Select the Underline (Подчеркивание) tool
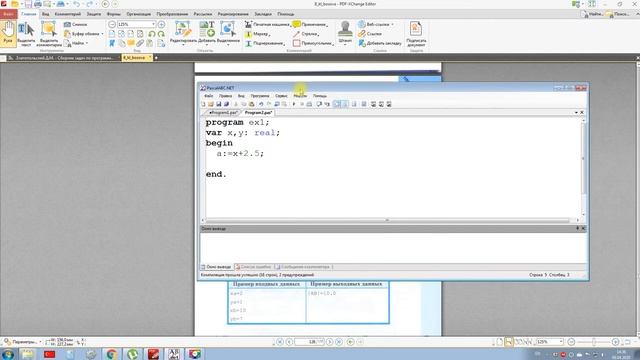The width and height of the screenshot is (640, 360). click(265, 43)
